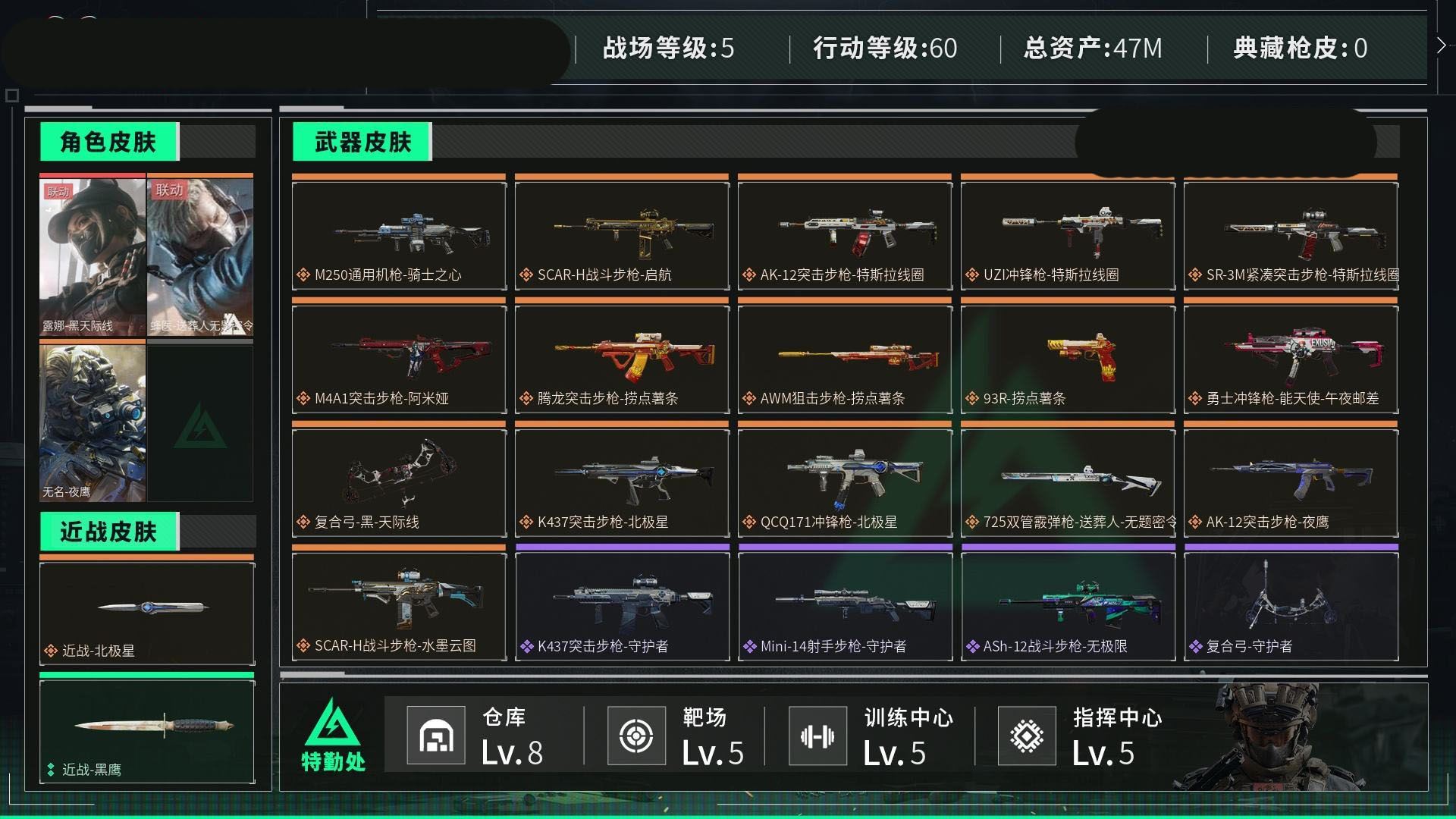1456x819 pixels.
Task: Expand the right arrow in the top stats bar
Action: 1441,45
